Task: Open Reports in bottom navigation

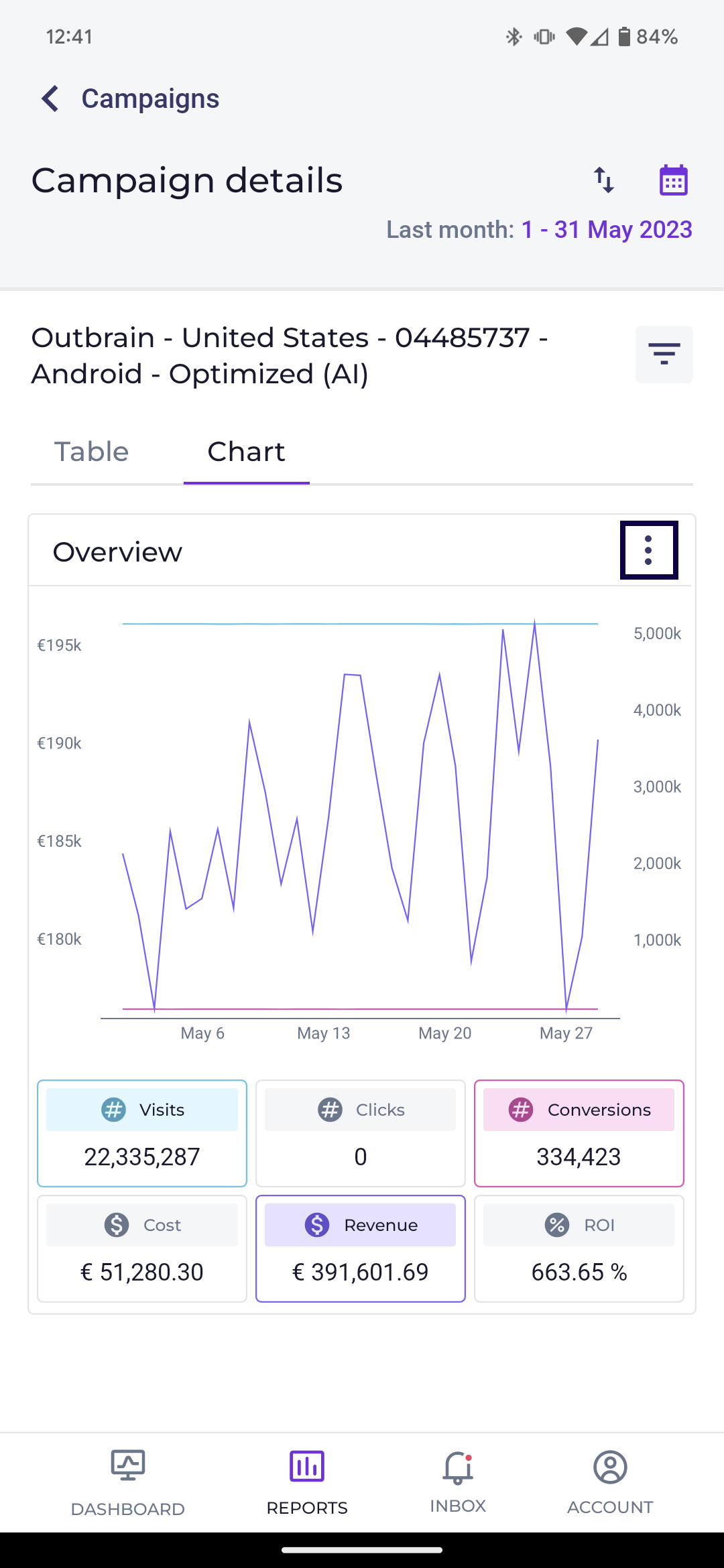Action: tap(307, 1482)
